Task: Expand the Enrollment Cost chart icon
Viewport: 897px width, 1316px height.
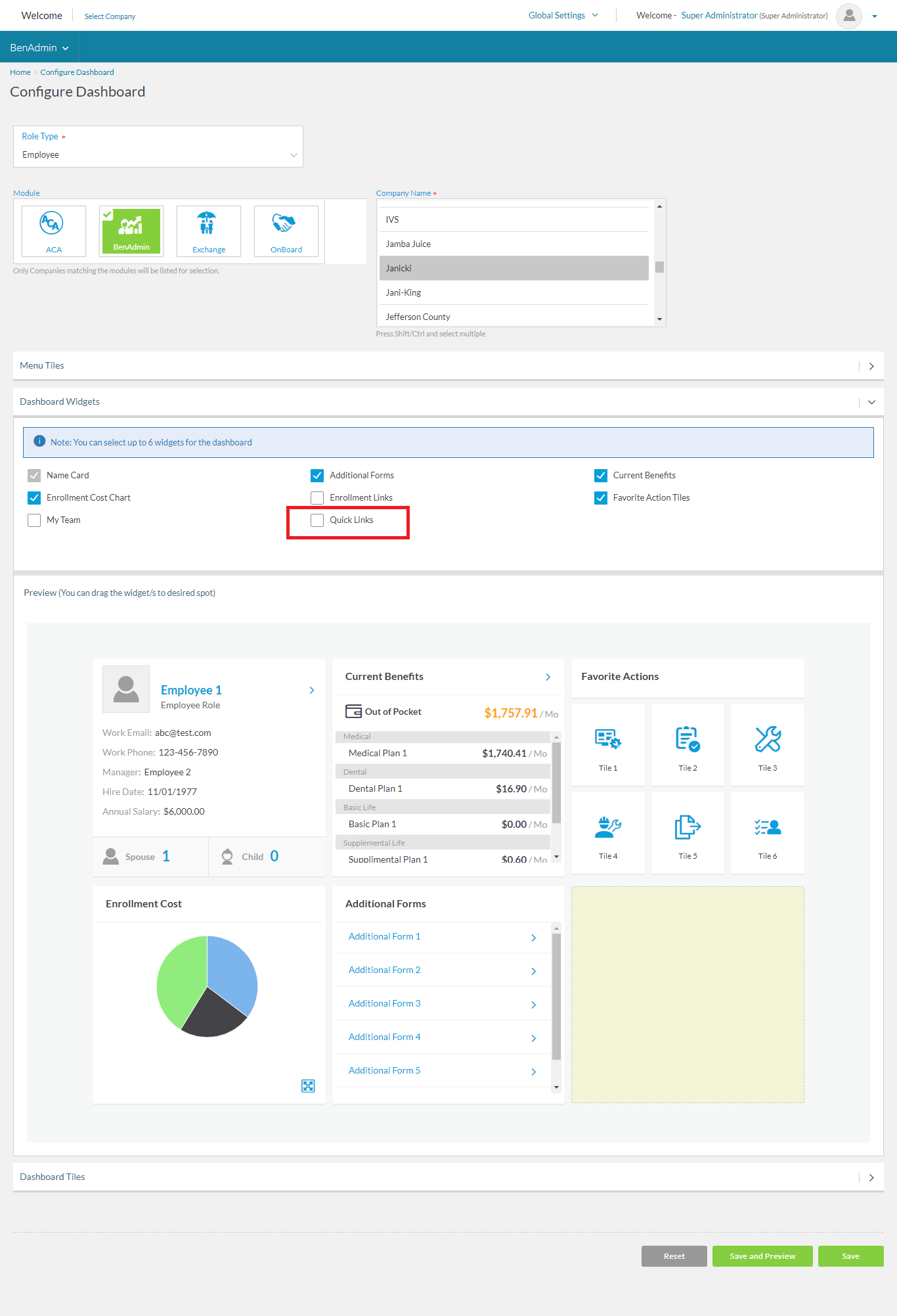Action: point(308,1086)
